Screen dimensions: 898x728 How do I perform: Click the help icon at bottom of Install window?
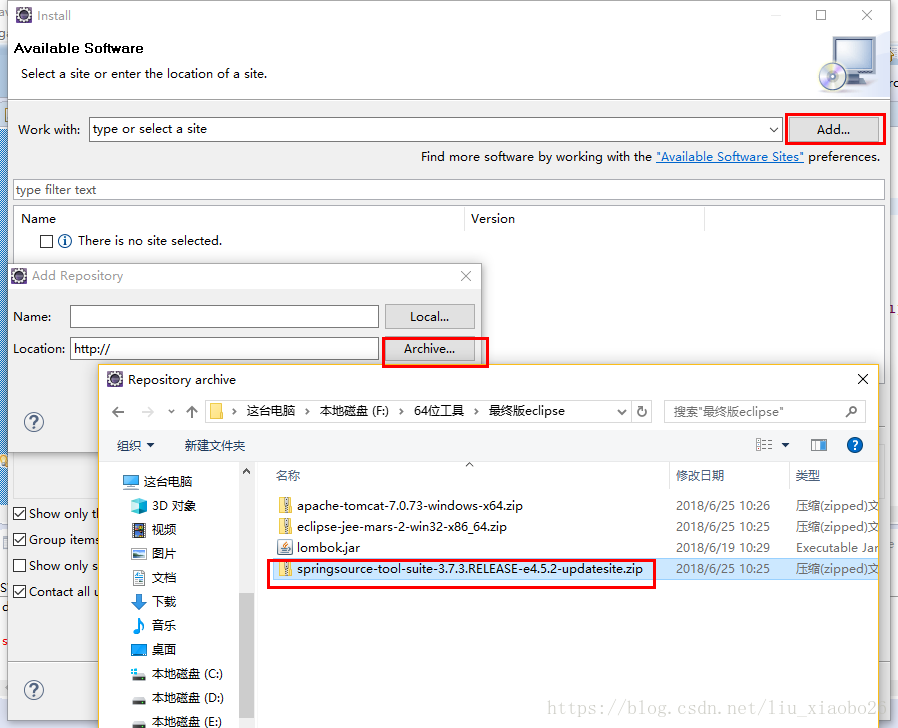tap(34, 690)
